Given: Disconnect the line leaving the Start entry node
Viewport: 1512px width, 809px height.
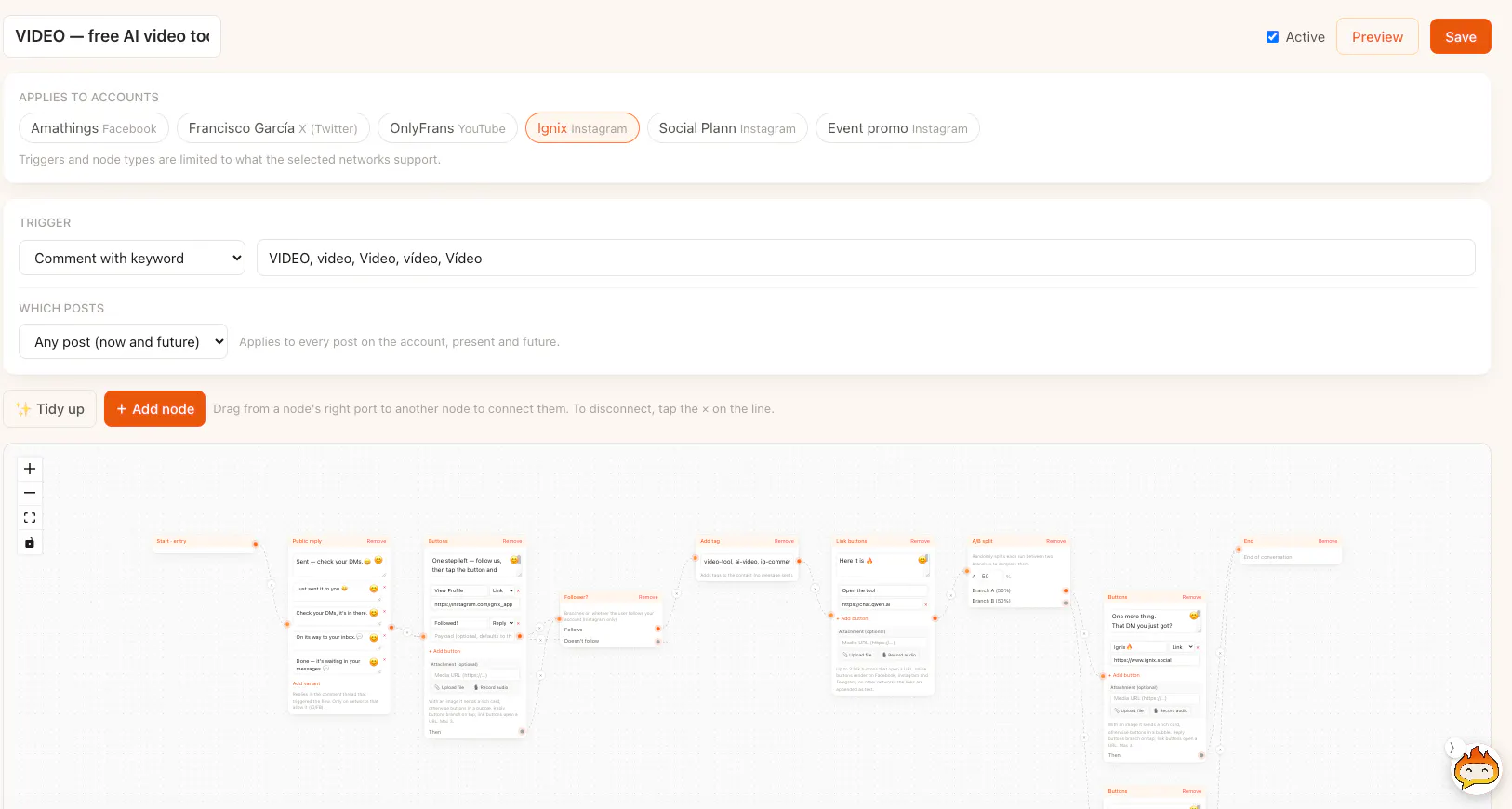Looking at the screenshot, I should (272, 585).
